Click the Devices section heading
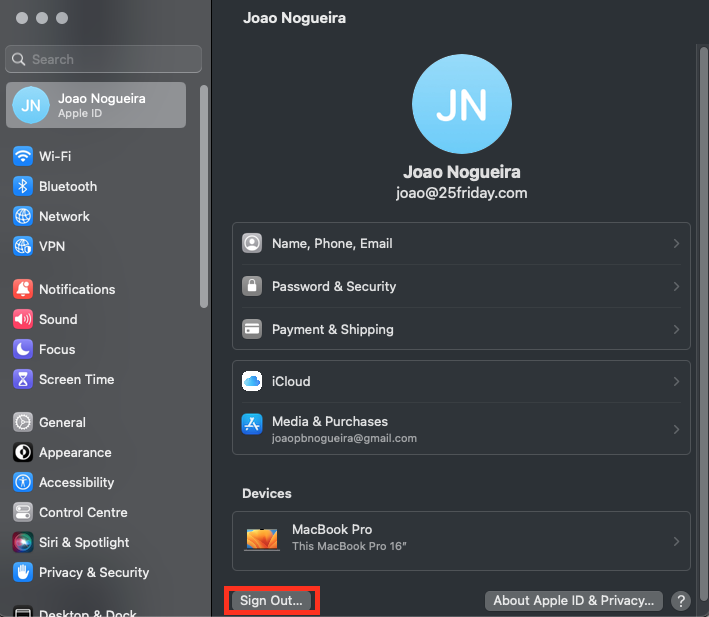 point(267,493)
